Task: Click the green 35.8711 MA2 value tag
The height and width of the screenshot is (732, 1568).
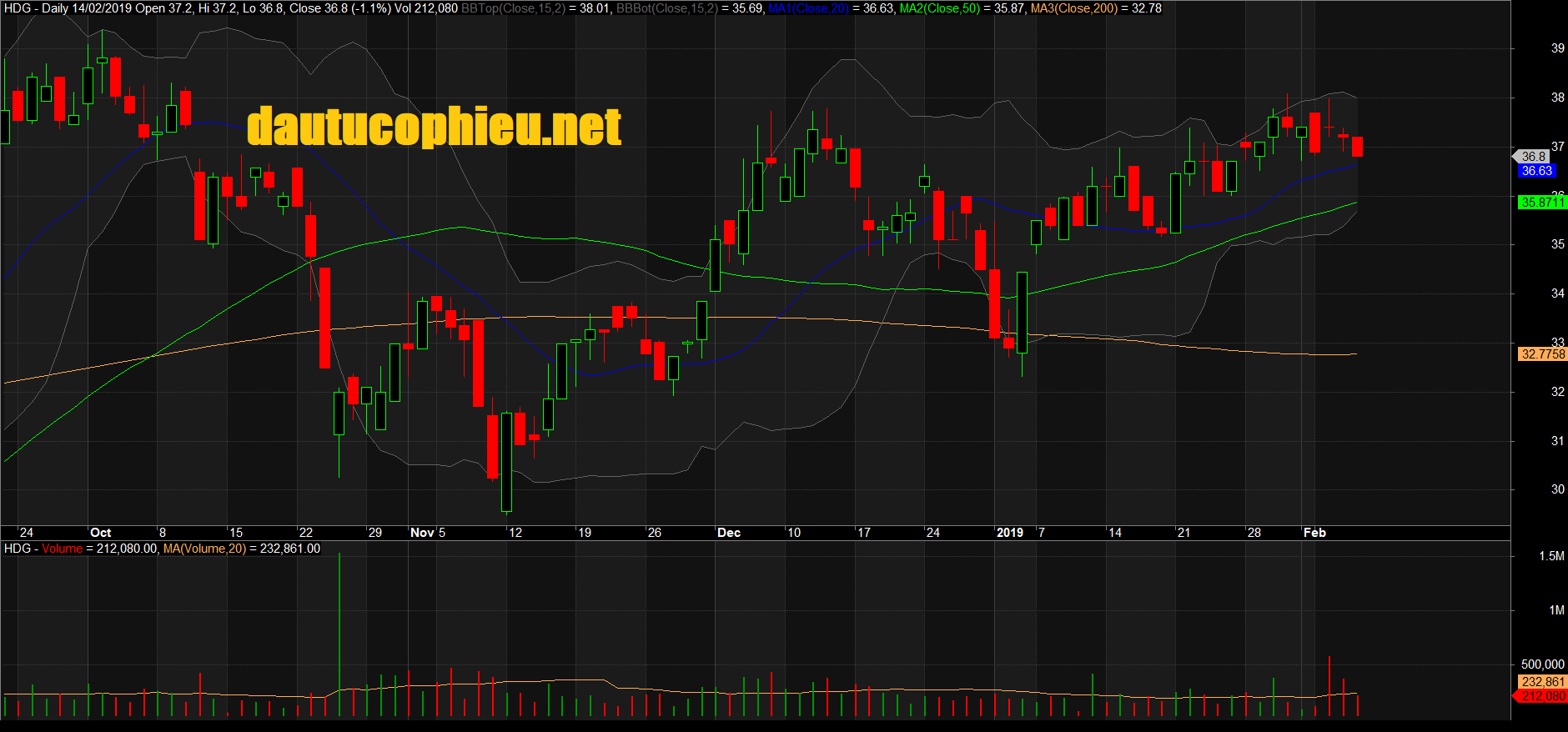Action: [x=1542, y=202]
